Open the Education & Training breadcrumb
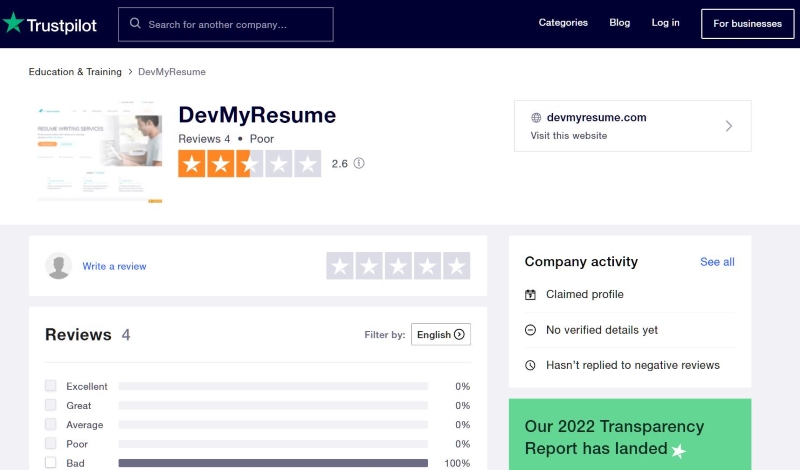800x470 pixels. 75,71
